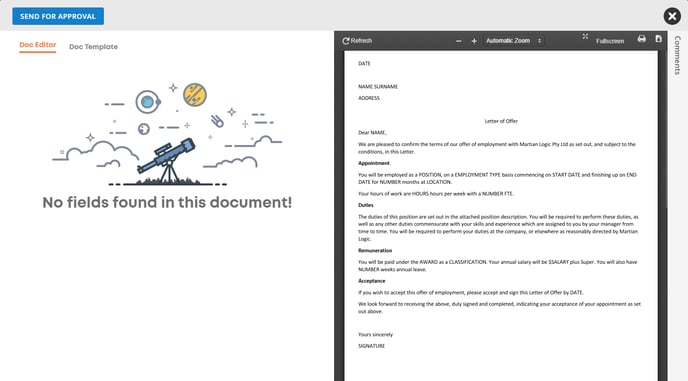This screenshot has width=688, height=381.
Task: Switch to the Doc Template tab
Action: (x=93, y=47)
